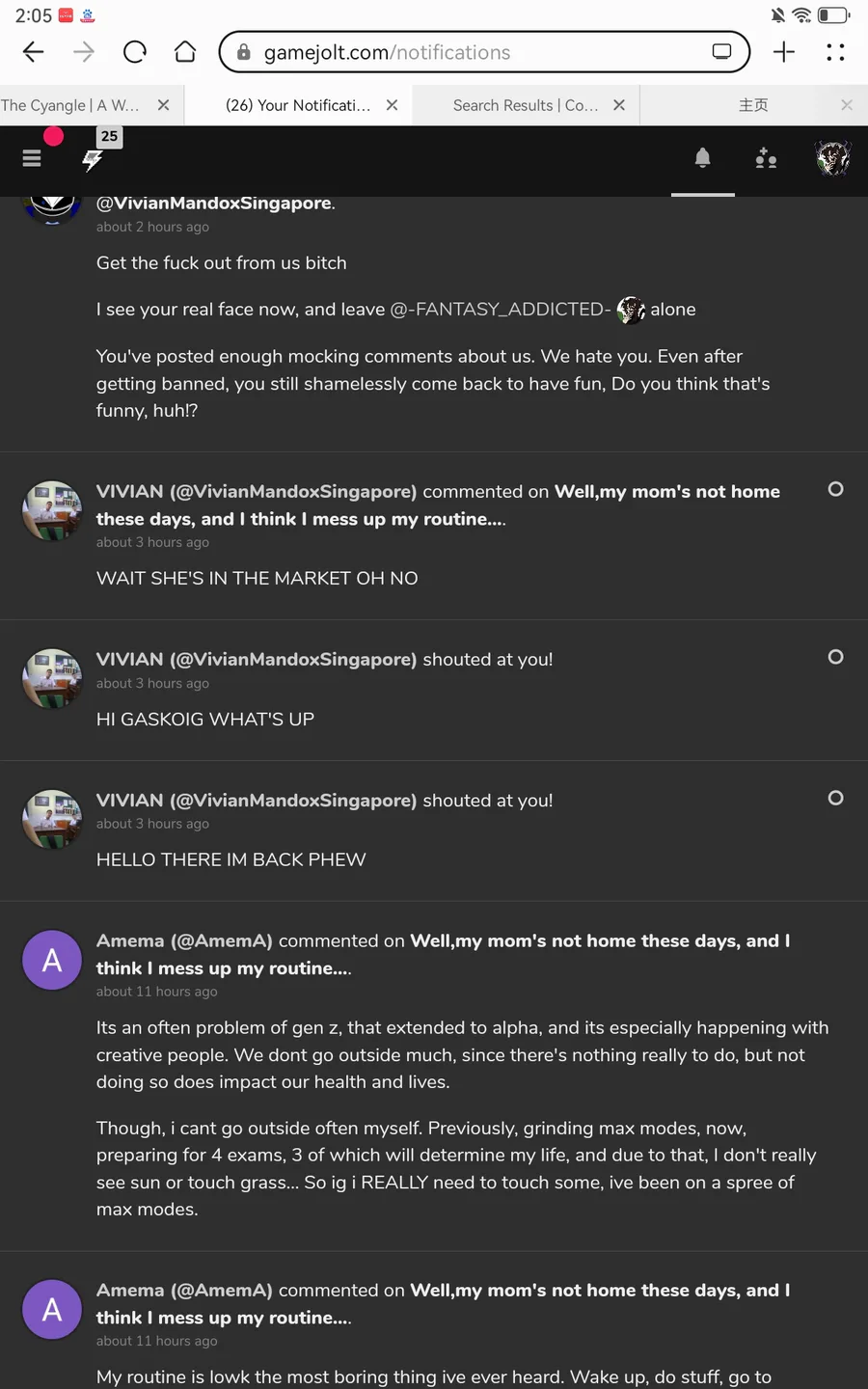The height and width of the screenshot is (1389, 868).
Task: Mark the market comment notification as read
Action: (836, 489)
